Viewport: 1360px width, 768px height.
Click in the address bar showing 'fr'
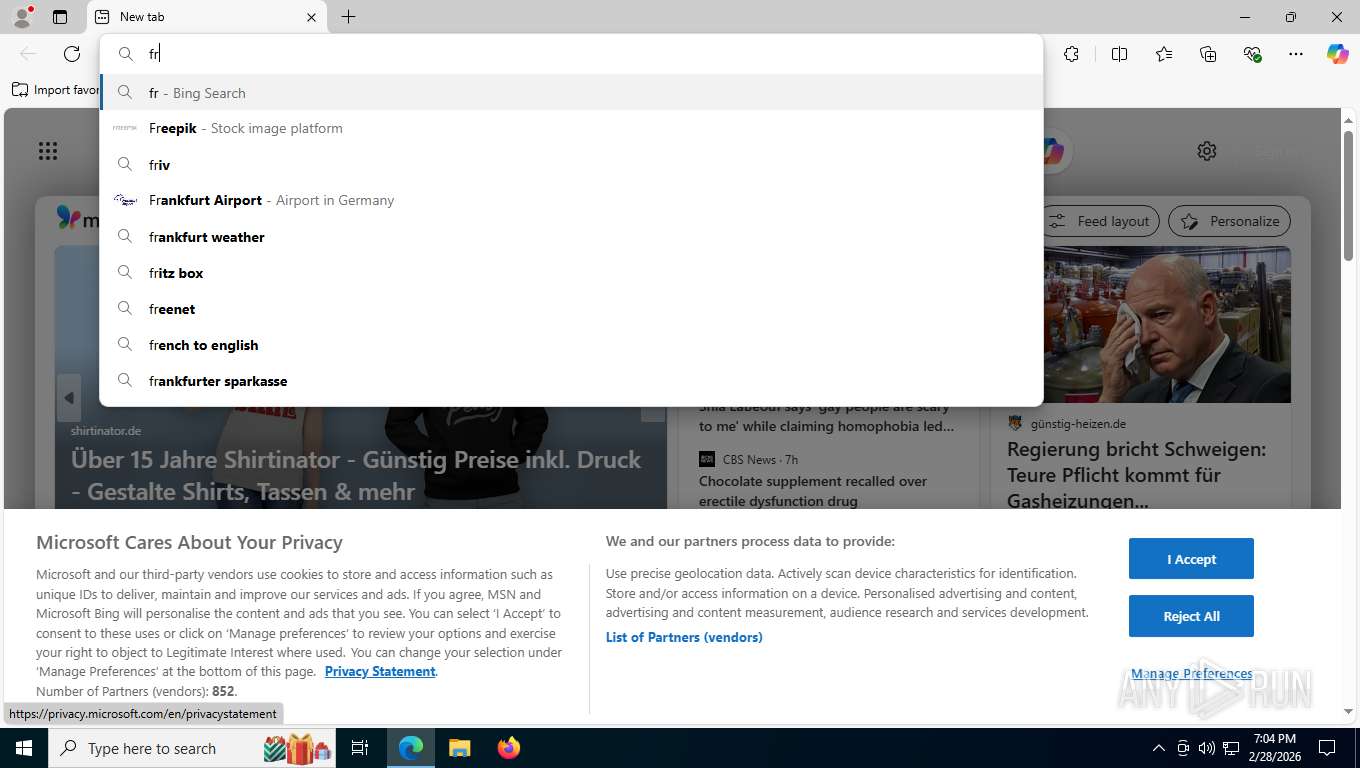(571, 54)
